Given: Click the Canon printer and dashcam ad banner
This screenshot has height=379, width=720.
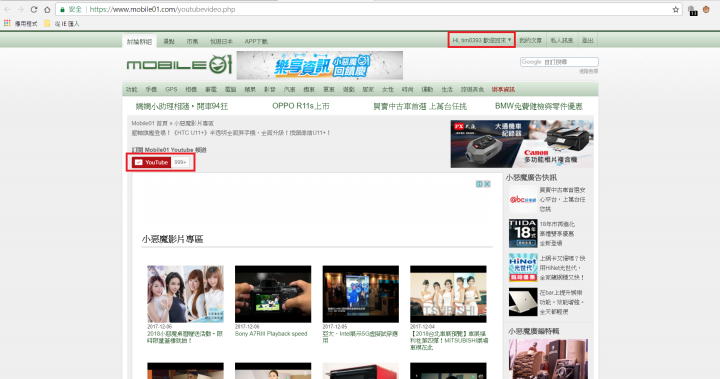Looking at the screenshot, I should point(522,144).
